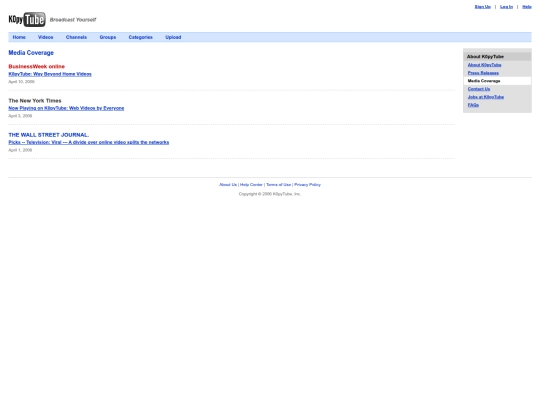Open About K0pyTube sidebar link

484,65
